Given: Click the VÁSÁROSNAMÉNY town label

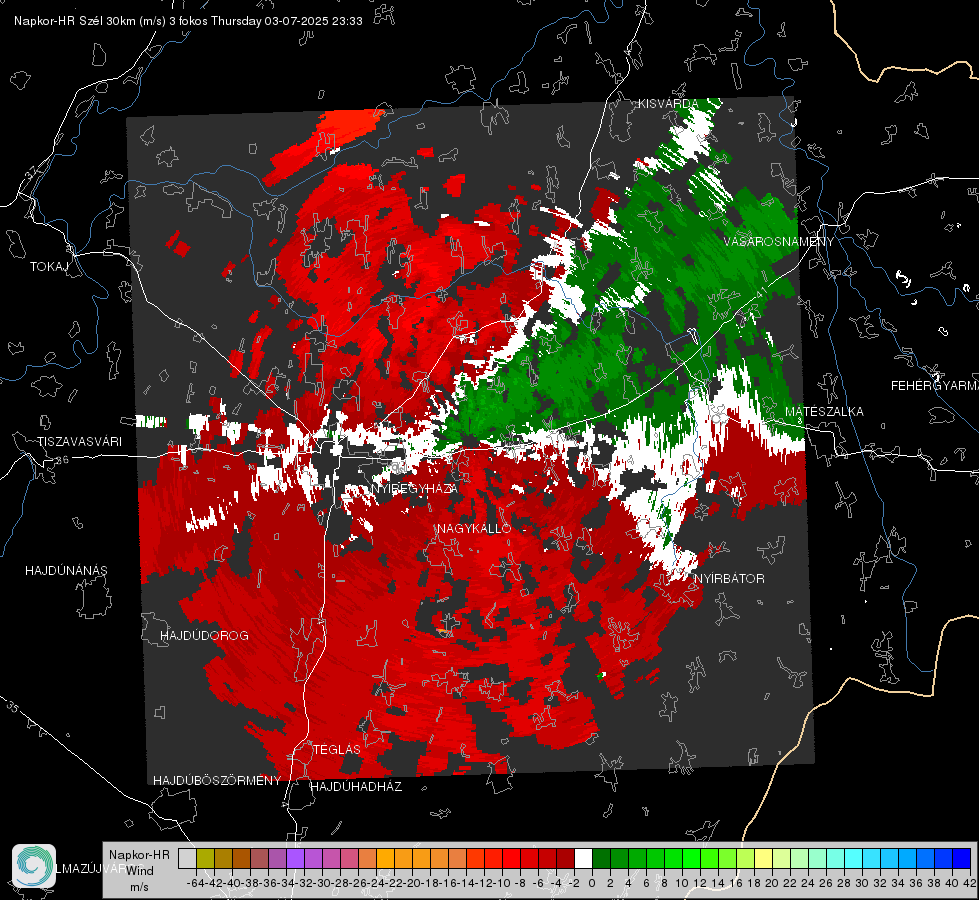Looking at the screenshot, I should tap(779, 241).
